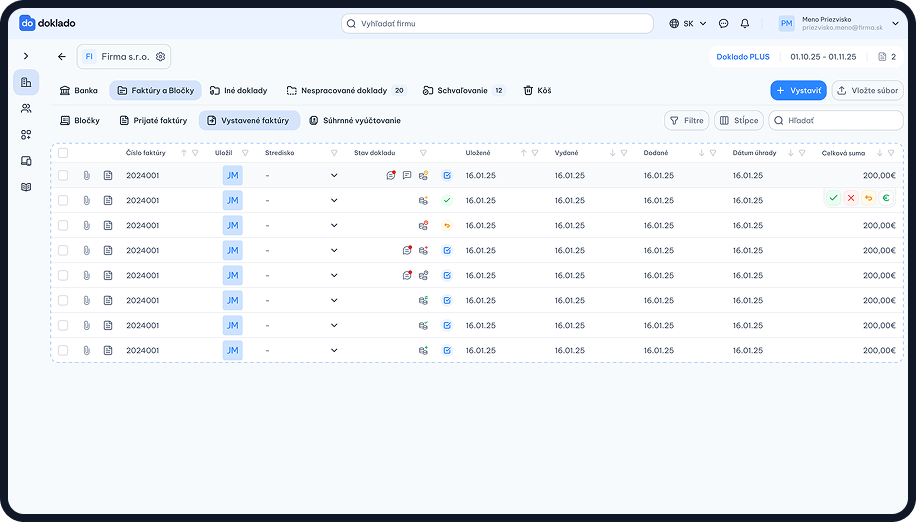Reject invoice with red X action button
The image size is (916, 522).
point(851,198)
